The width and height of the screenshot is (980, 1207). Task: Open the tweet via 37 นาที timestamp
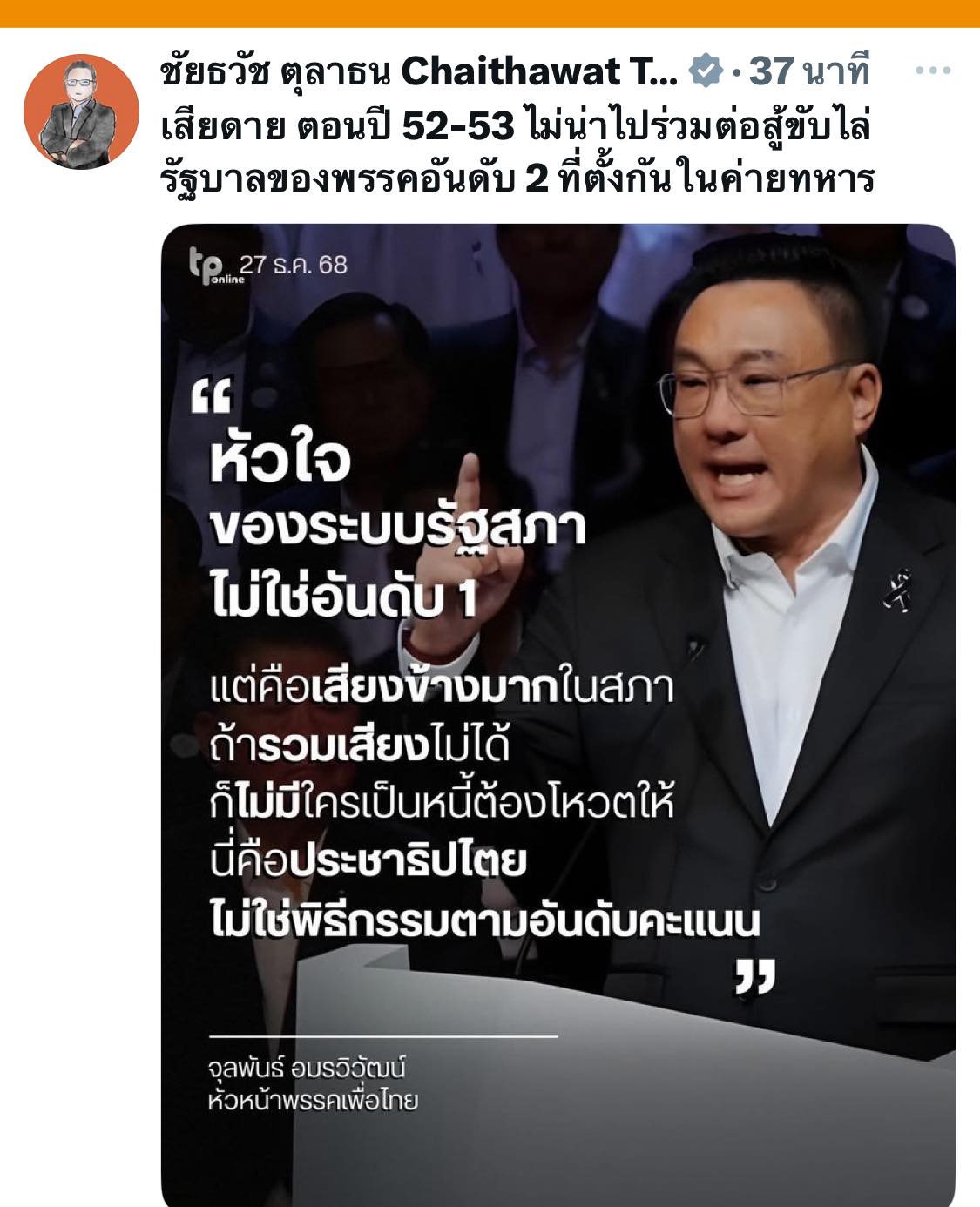(809, 72)
